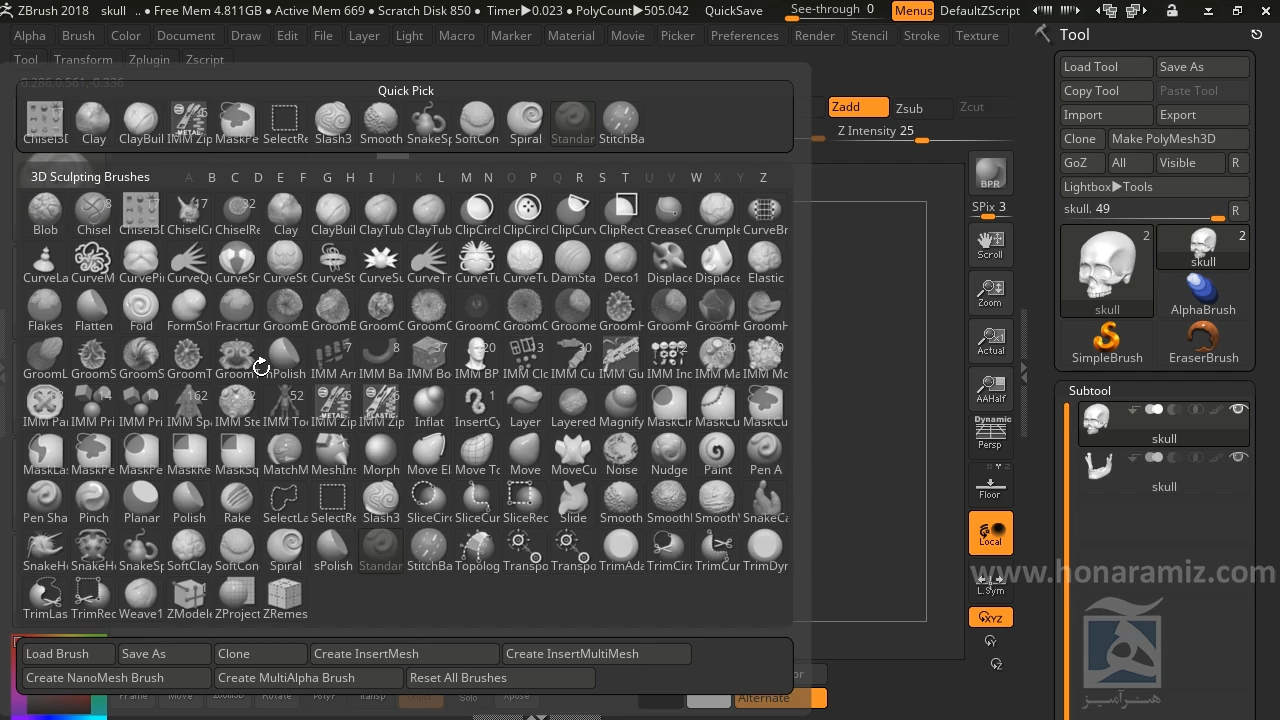Select the Blob sculpting brush
Screen dimensions: 1280x720
point(45,215)
